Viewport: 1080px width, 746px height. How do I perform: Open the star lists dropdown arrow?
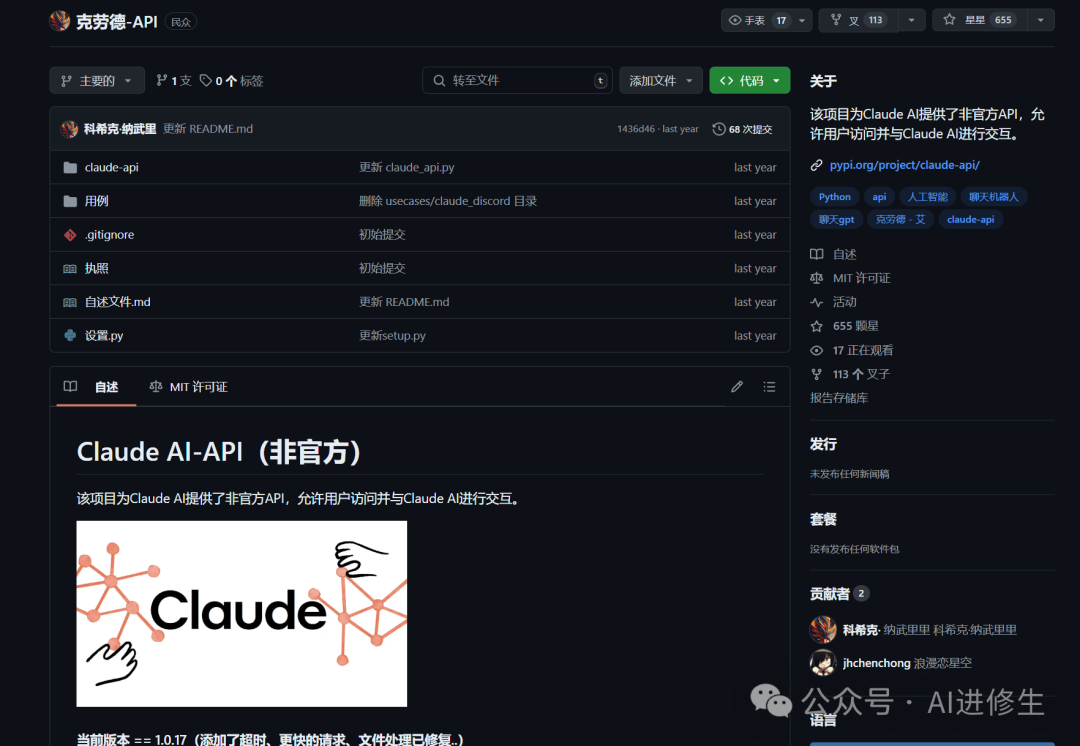click(x=1041, y=20)
